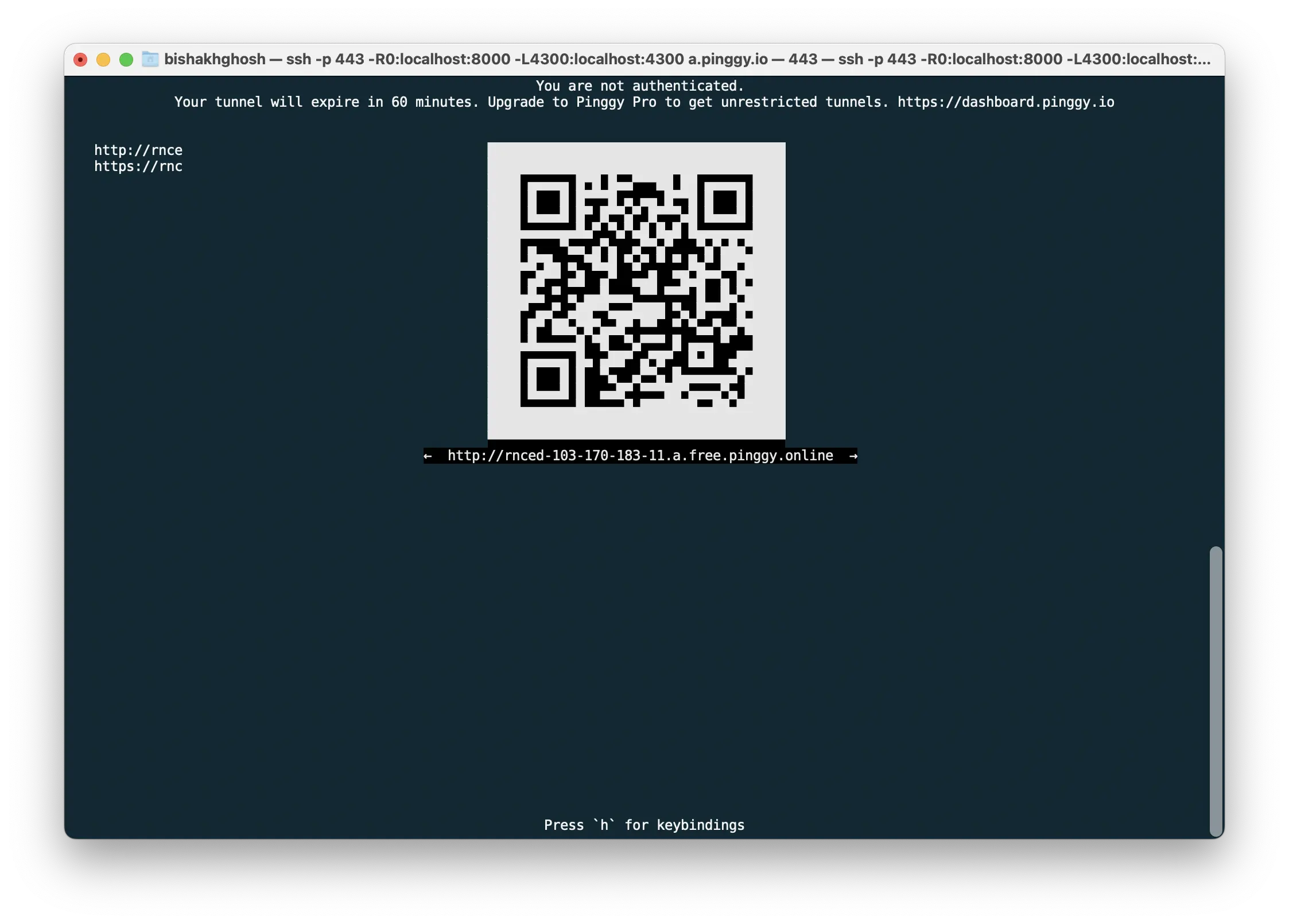Click left arrow beside tunnel URL
Screen dimensions: 1289x924
click(x=427, y=455)
